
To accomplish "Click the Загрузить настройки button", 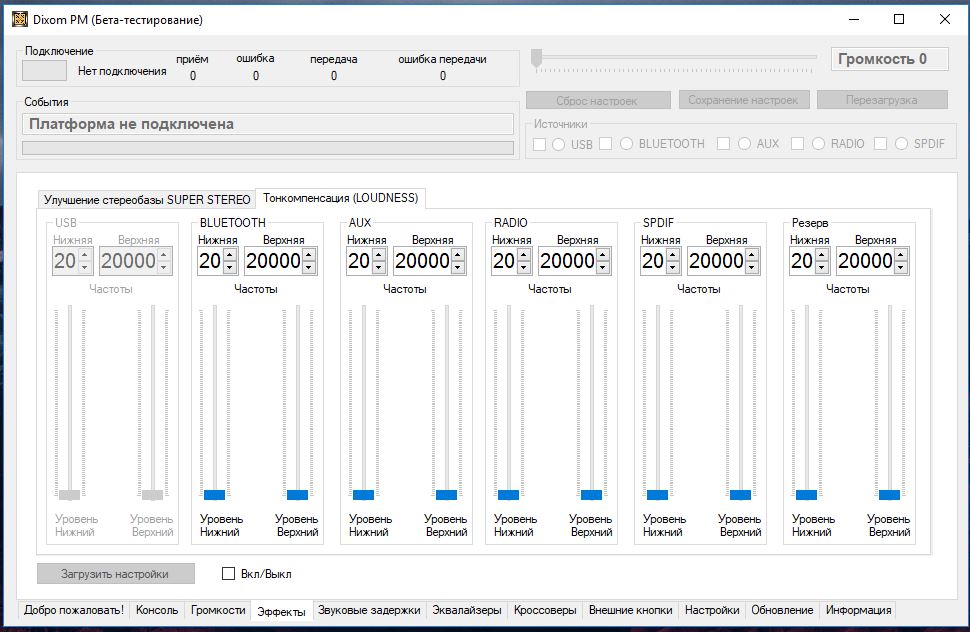I will [116, 574].
